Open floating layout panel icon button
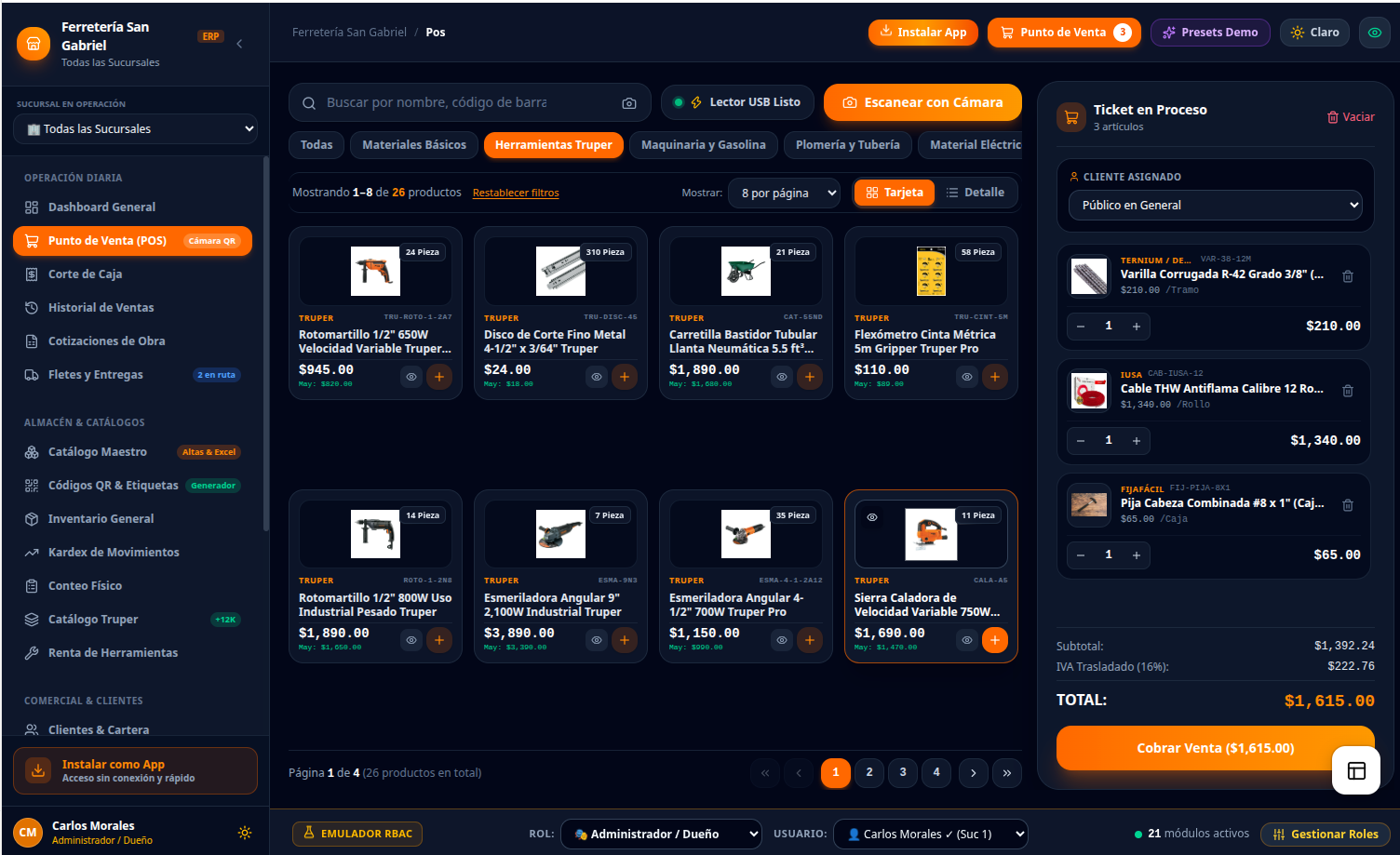This screenshot has width=1400, height=855. click(x=1356, y=770)
